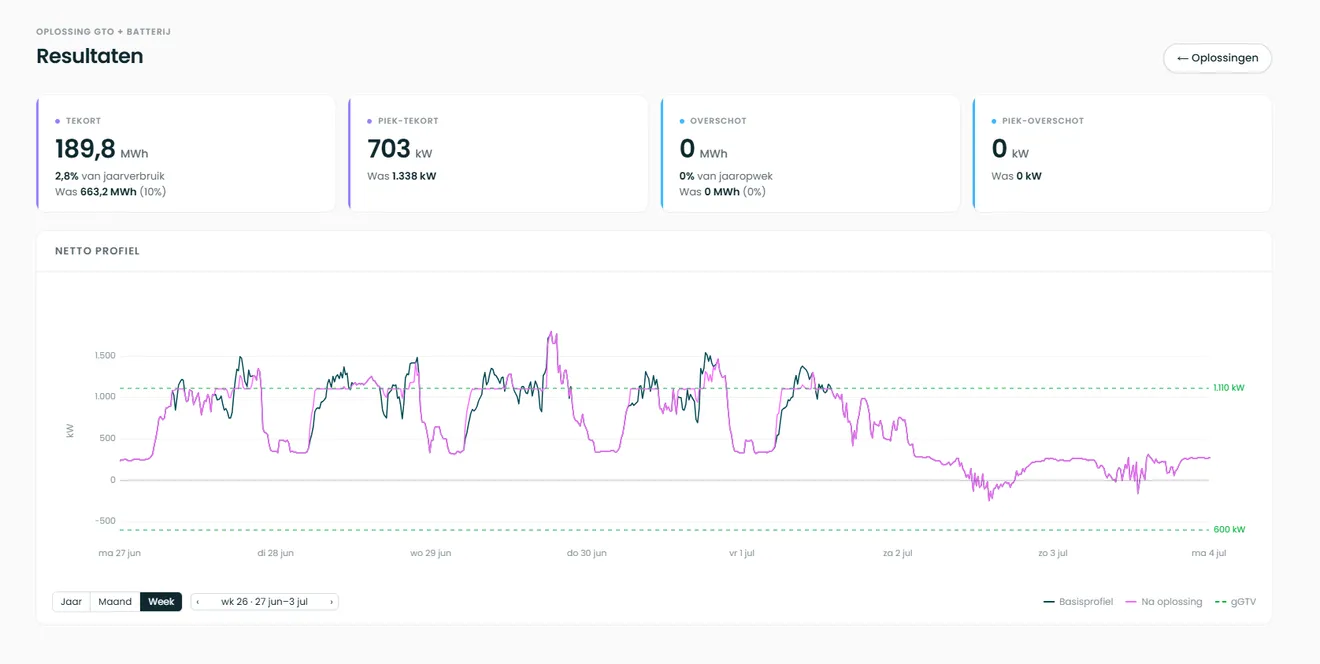Image resolution: width=1320 pixels, height=664 pixels.
Task: Click the 'zo 3 jul' axis date
Action: (x=1054, y=552)
